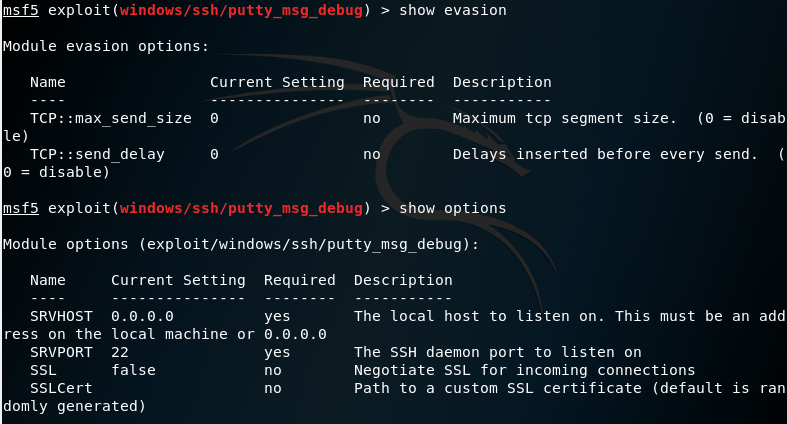787x424 pixels.
Task: Click '0 = disable)' wrapped line
Action: pyautogui.click(x=56, y=172)
